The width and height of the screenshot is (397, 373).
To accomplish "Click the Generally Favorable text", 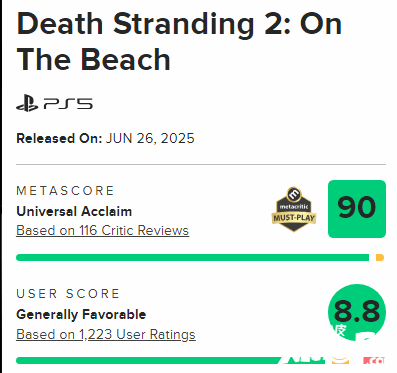I will (81, 314).
